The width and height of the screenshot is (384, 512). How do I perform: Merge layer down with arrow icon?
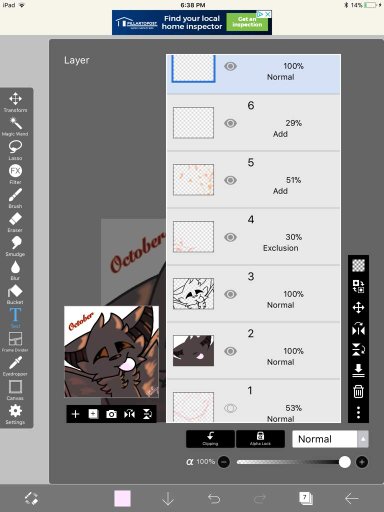(x=358, y=370)
